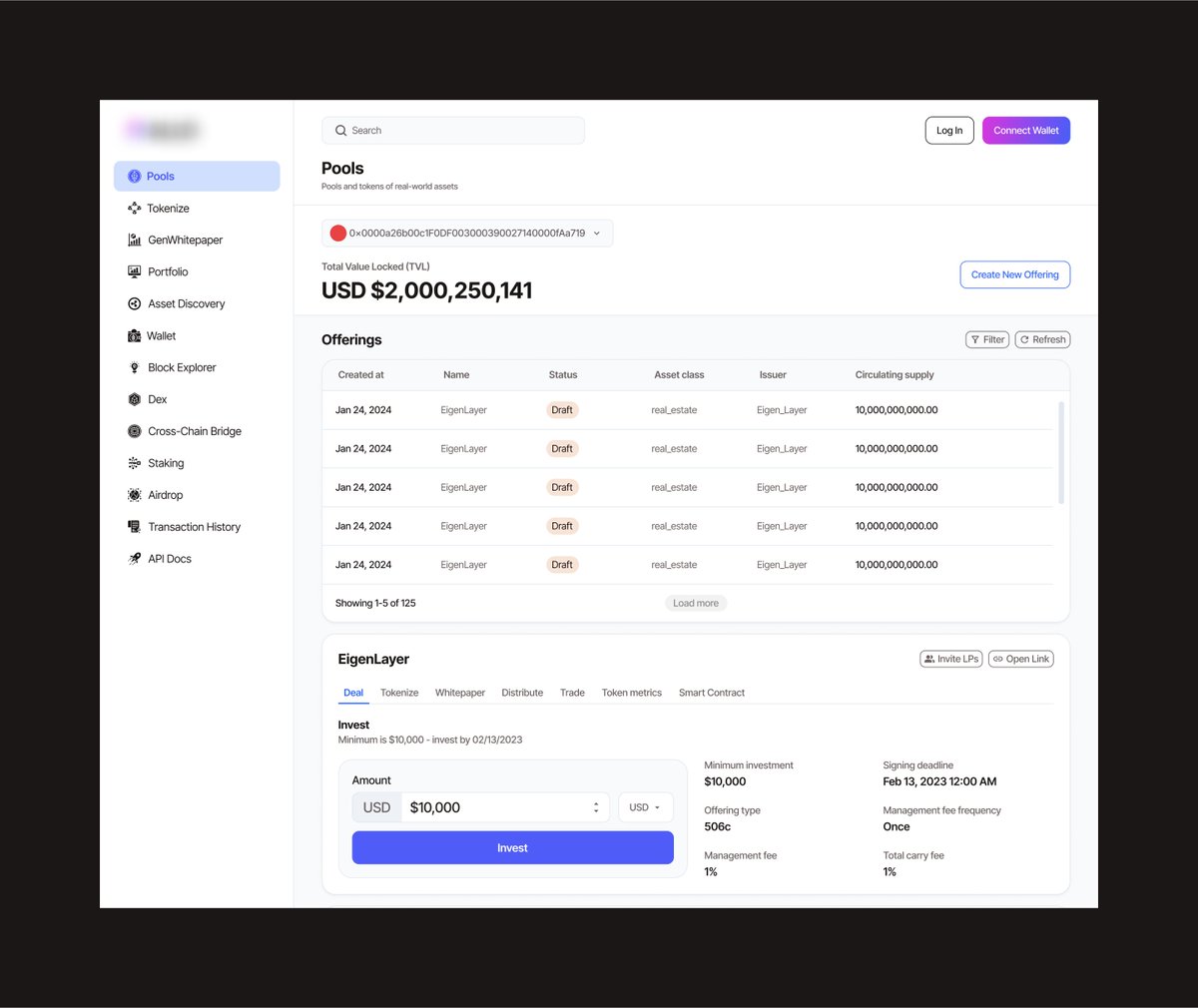1198x1008 pixels.
Task: Click the Cross-Chain Bridge icon
Action: click(x=134, y=431)
